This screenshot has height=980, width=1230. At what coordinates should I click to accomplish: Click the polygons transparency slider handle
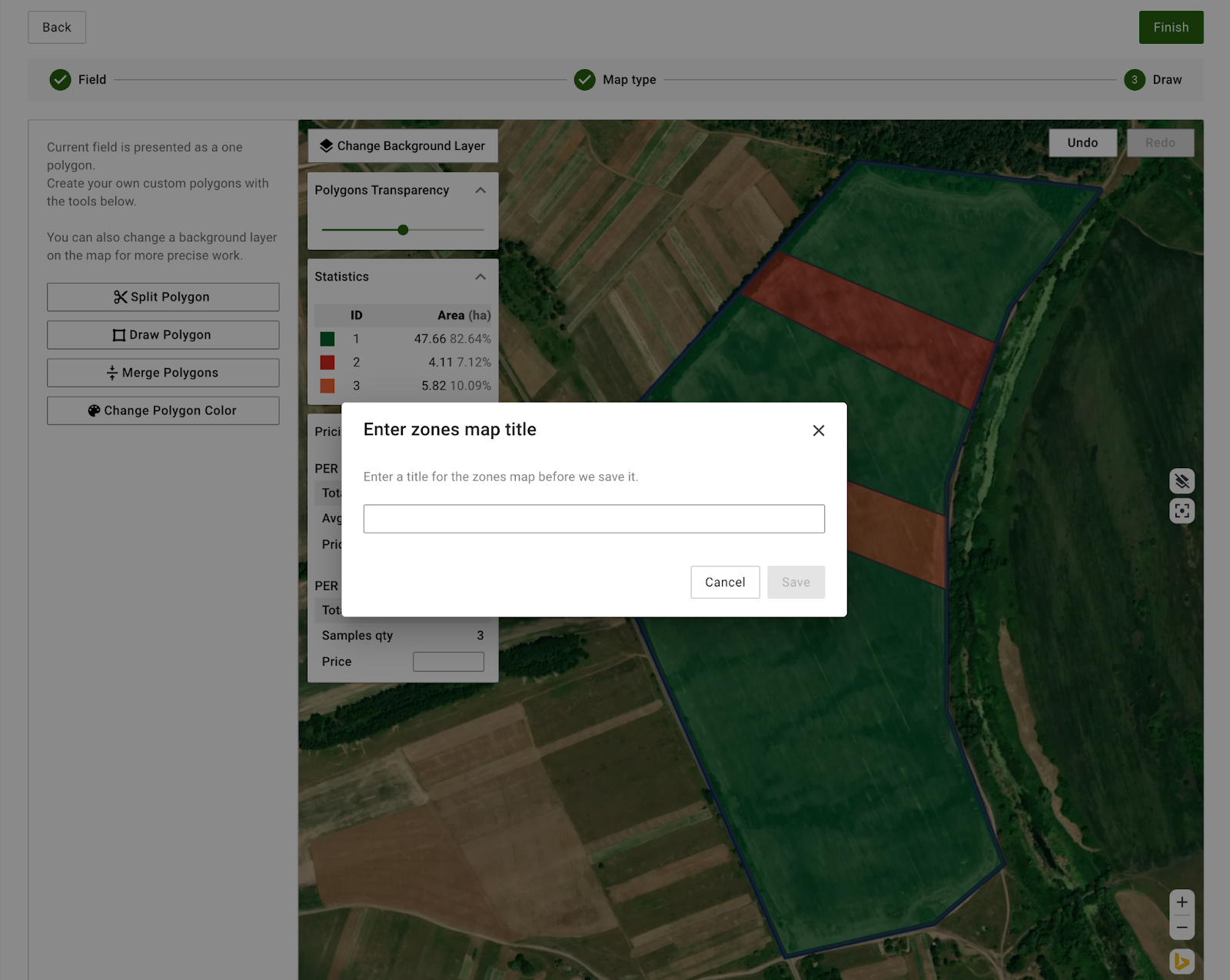[x=403, y=230]
